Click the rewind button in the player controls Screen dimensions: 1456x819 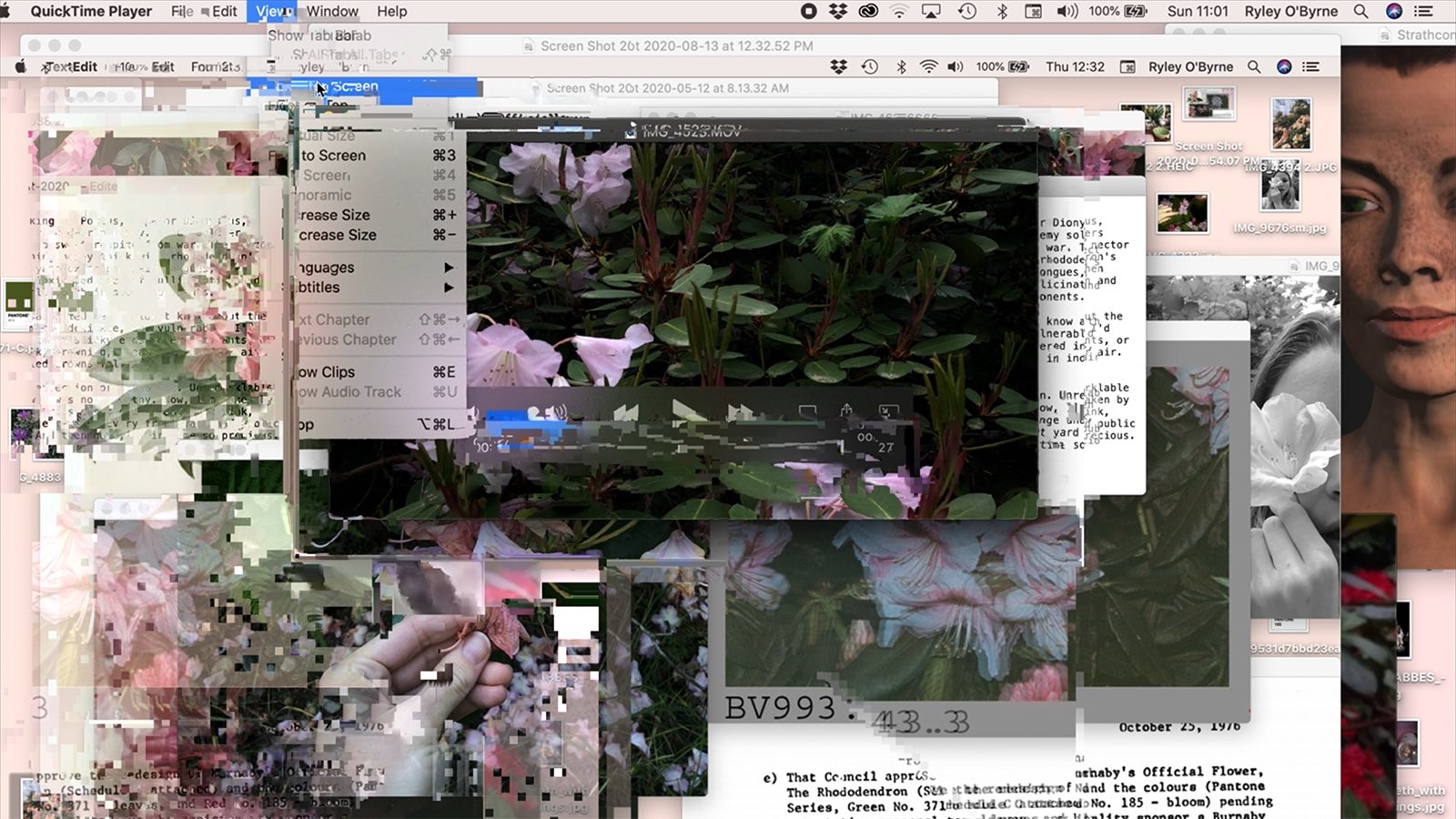(626, 412)
